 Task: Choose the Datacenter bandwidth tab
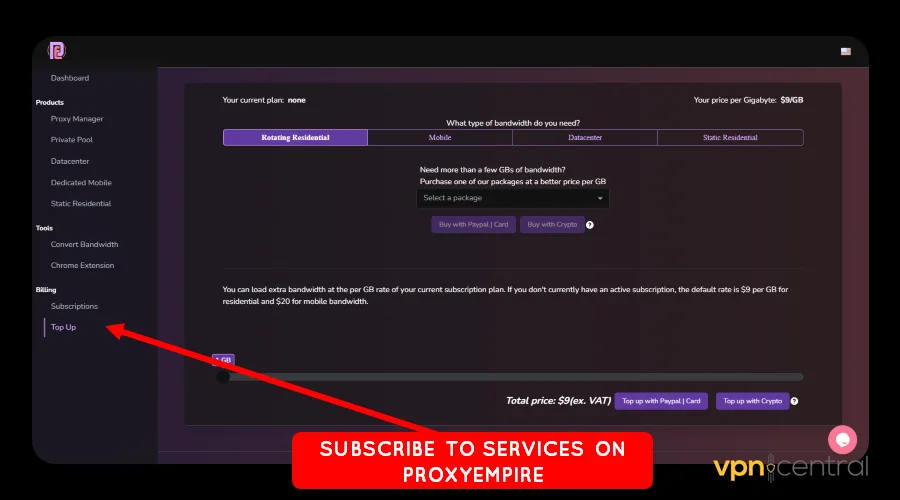point(585,138)
